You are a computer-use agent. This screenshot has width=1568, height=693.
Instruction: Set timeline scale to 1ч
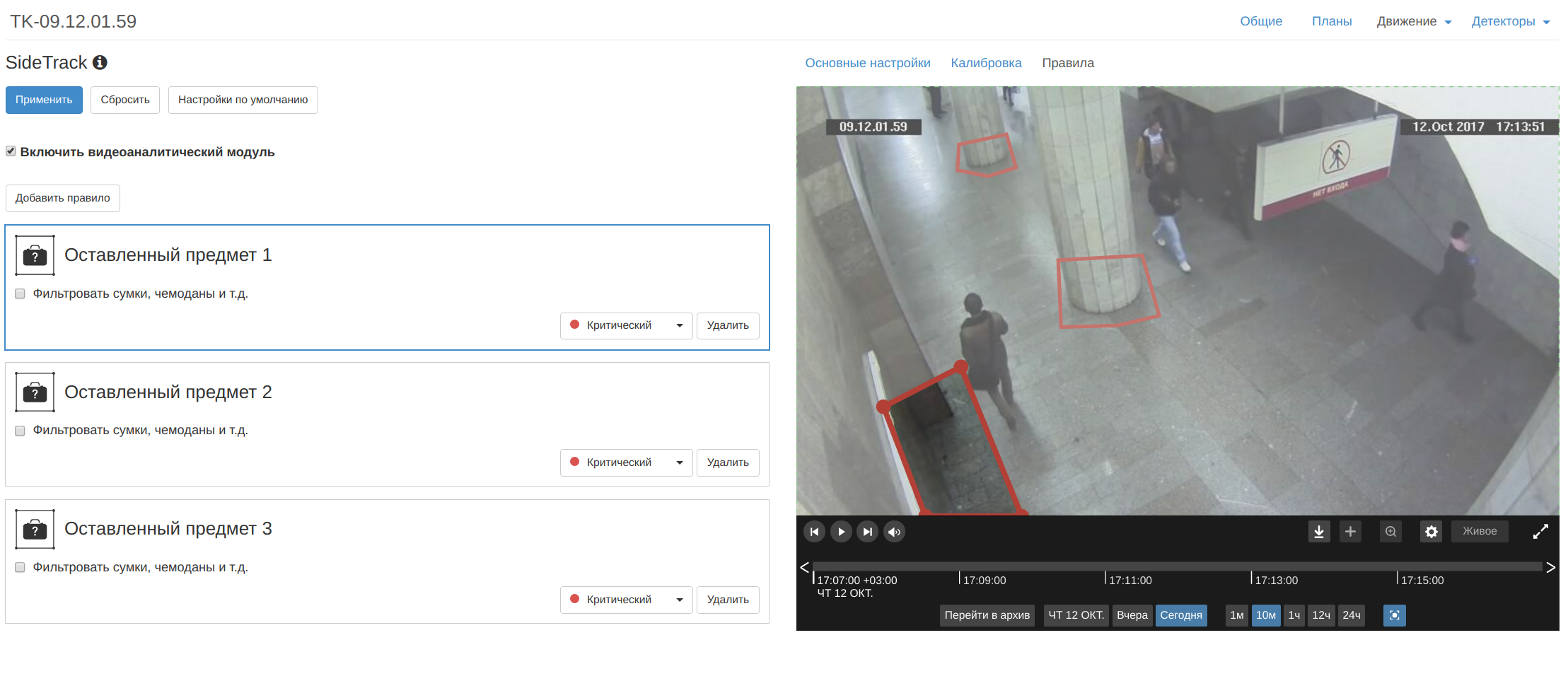[x=1294, y=615]
